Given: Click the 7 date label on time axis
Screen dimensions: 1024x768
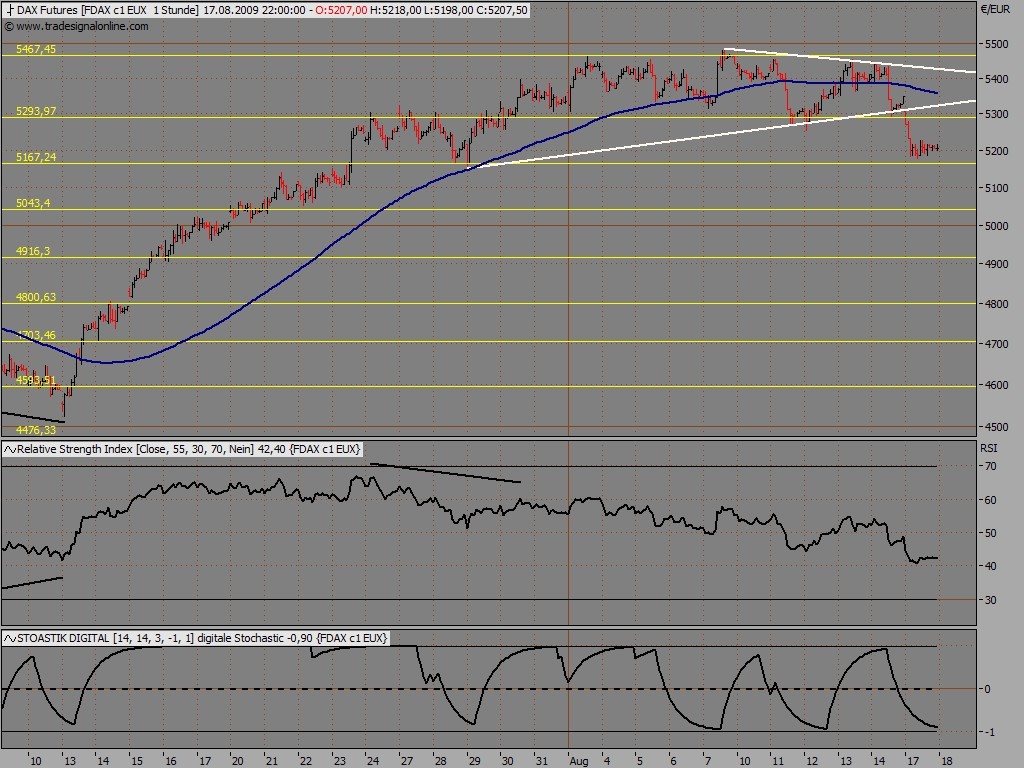Looking at the screenshot, I should click(x=707, y=761).
